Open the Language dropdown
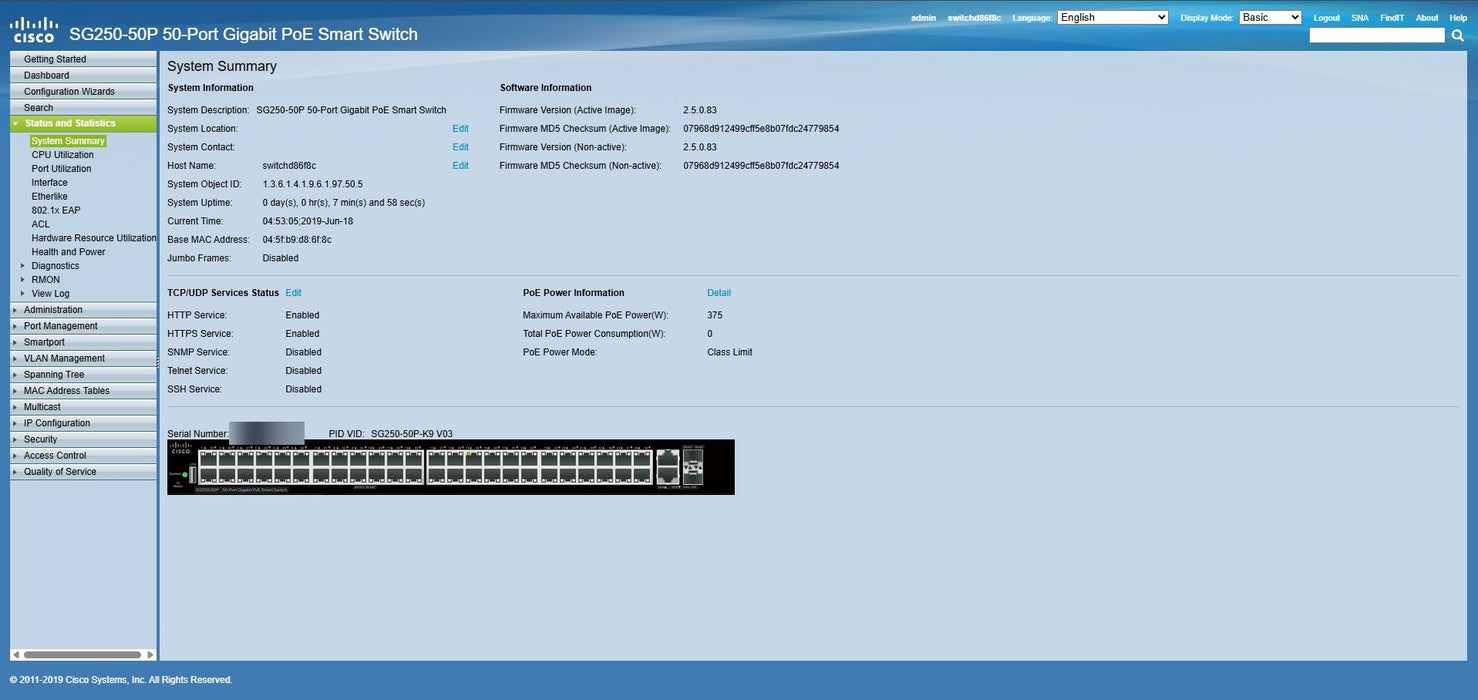The image size is (1478, 700). coord(1113,17)
